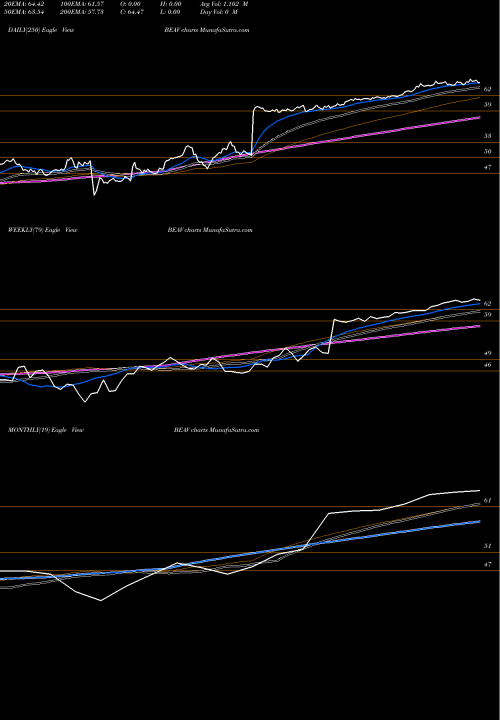
Task: Click the WEEKLY(79) Eagle View label
Action: pyautogui.click(x=43, y=230)
